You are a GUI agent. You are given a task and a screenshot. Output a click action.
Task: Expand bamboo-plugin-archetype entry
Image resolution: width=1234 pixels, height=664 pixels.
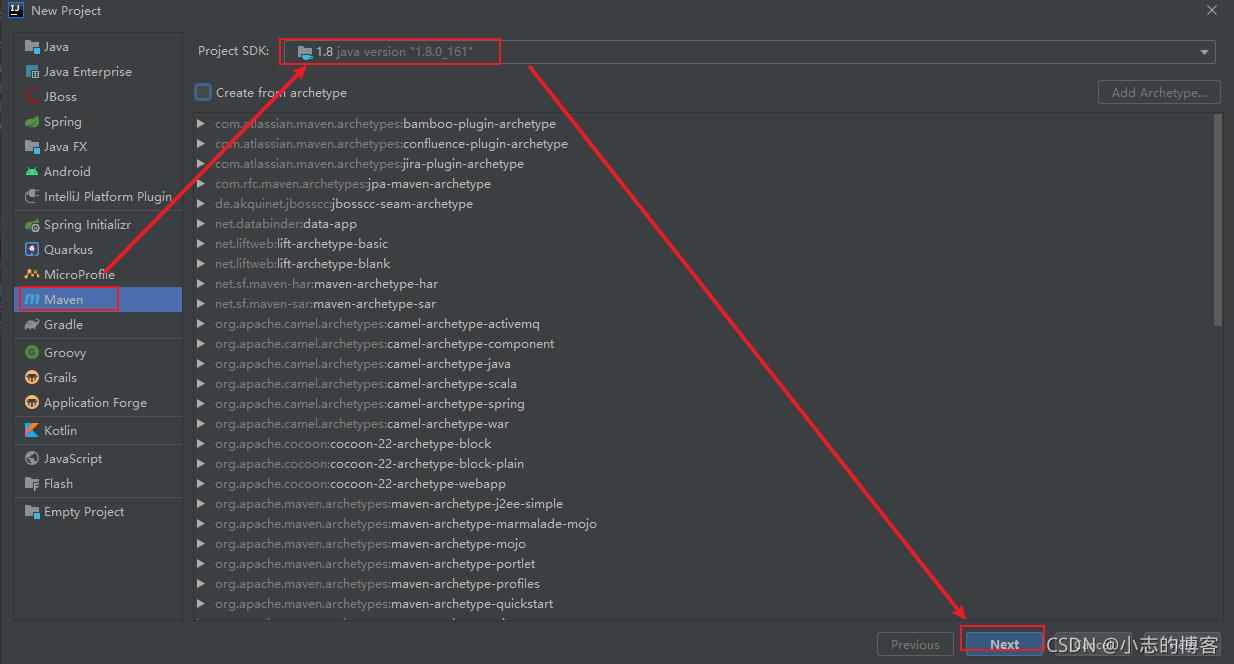point(201,124)
